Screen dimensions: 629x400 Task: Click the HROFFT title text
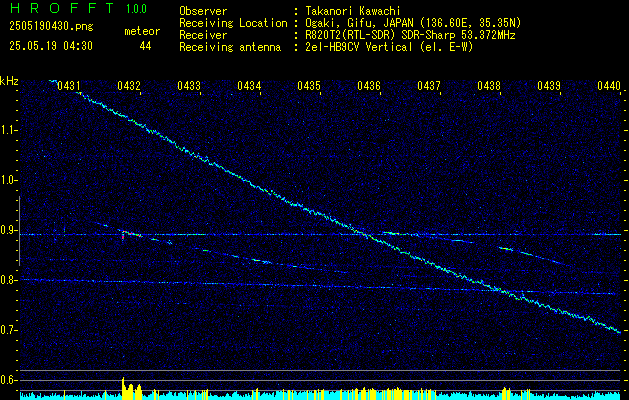62,8
